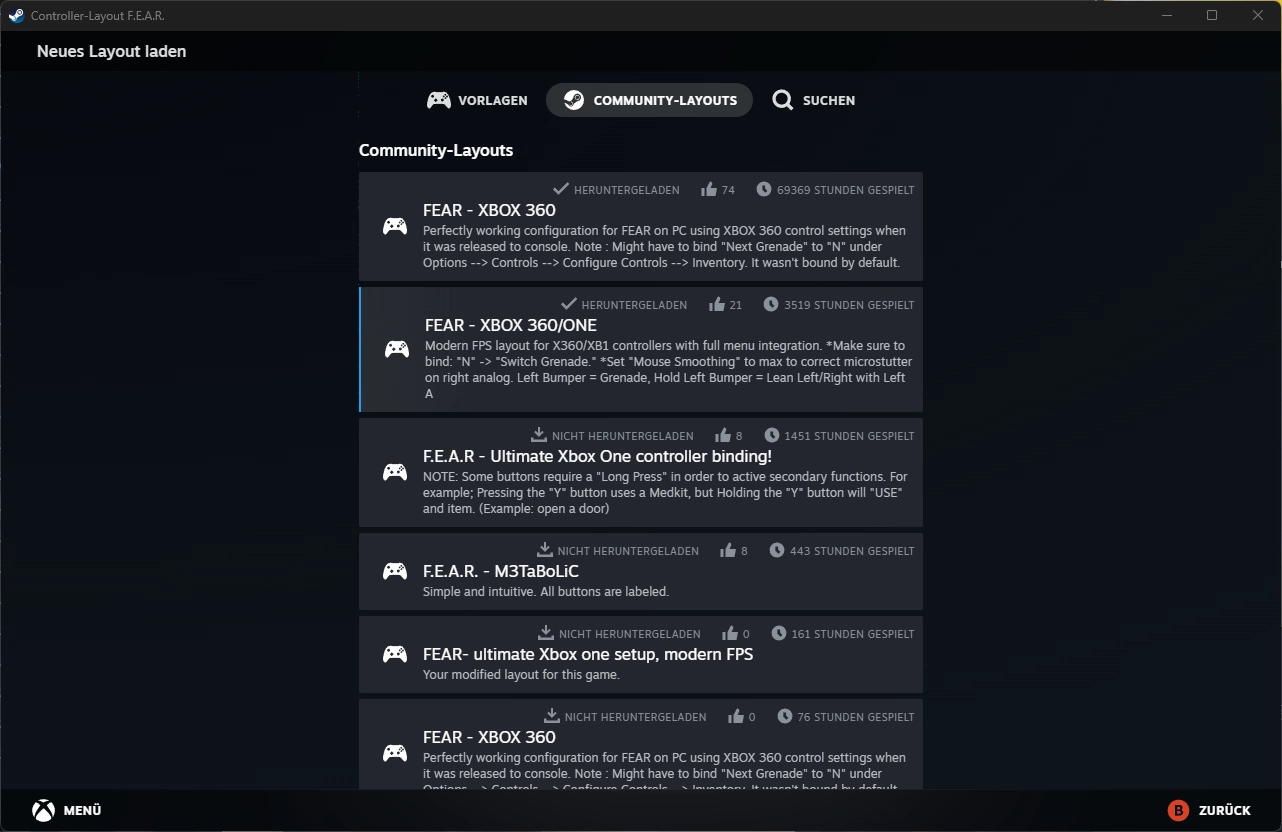Click the 1451 Stunden Gespielt label
Image resolution: width=1282 pixels, height=832 pixels.
(850, 436)
